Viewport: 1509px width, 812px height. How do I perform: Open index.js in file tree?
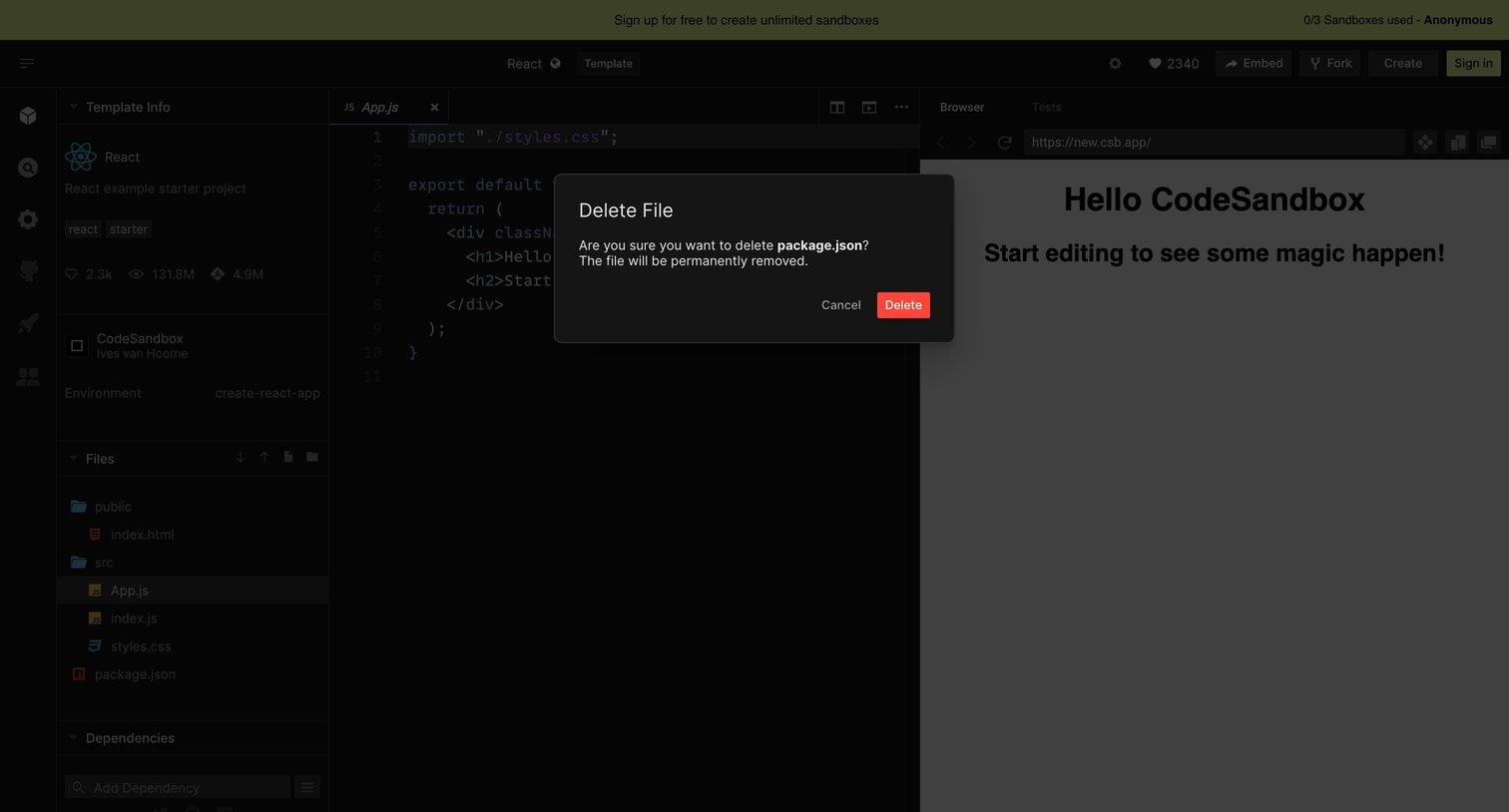point(193,618)
